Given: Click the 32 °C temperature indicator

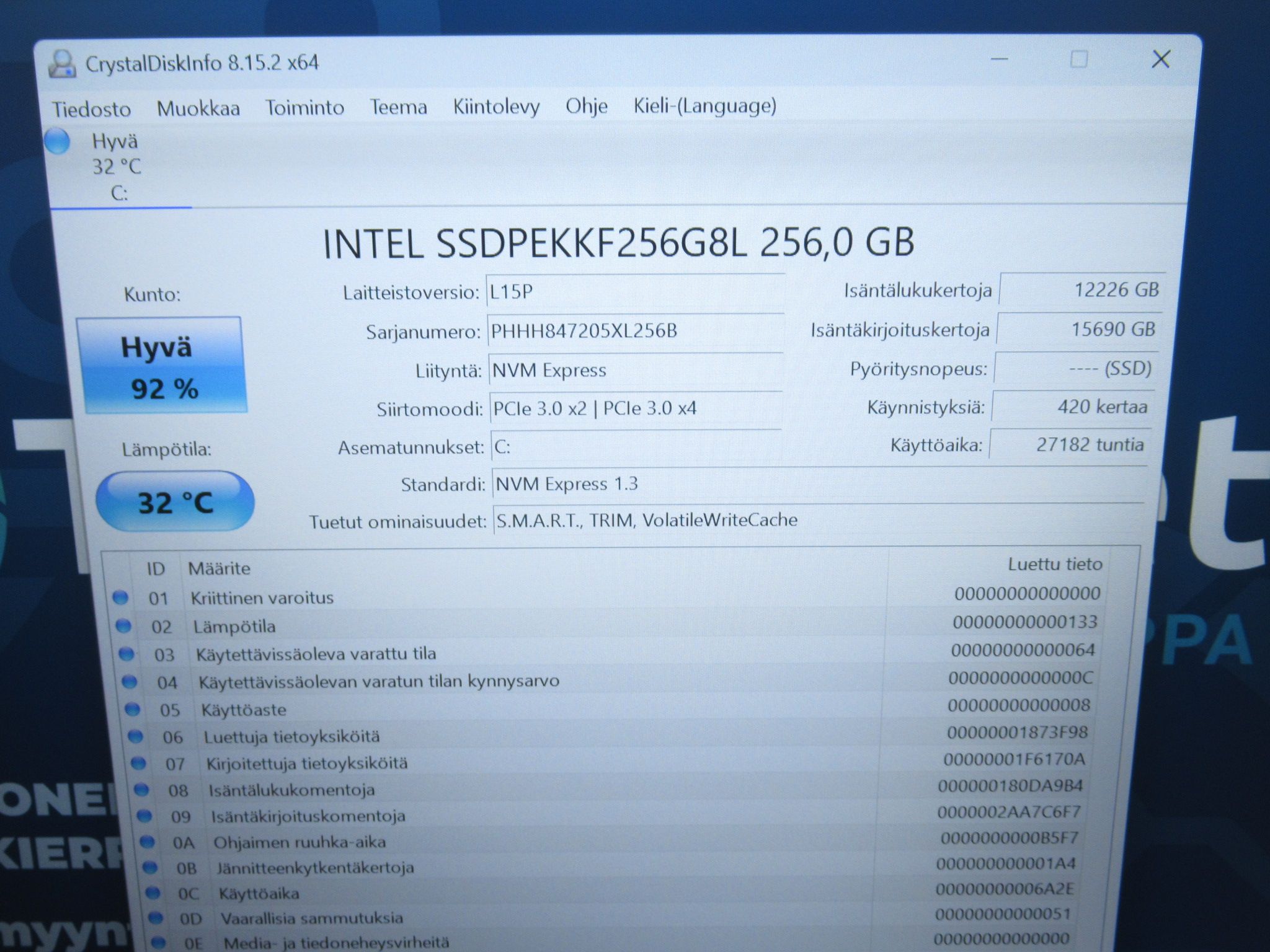Looking at the screenshot, I should pos(175,501).
